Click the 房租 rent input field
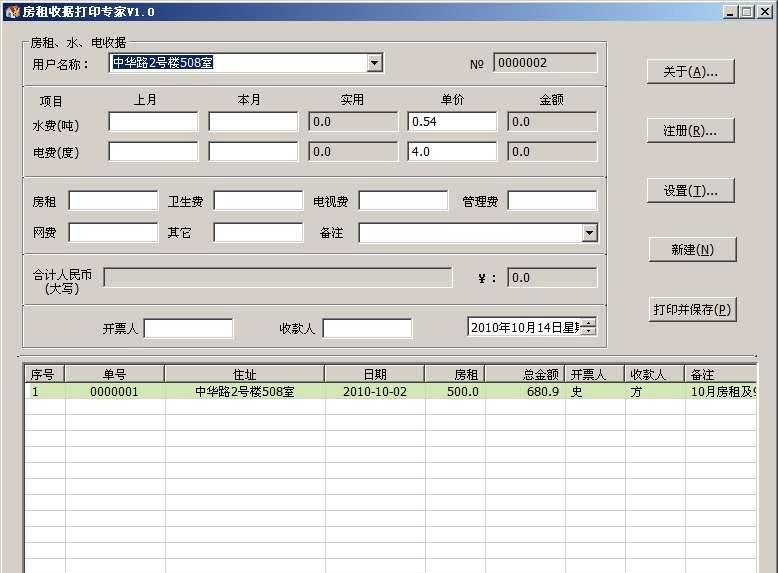This screenshot has height=573, width=778. point(113,201)
